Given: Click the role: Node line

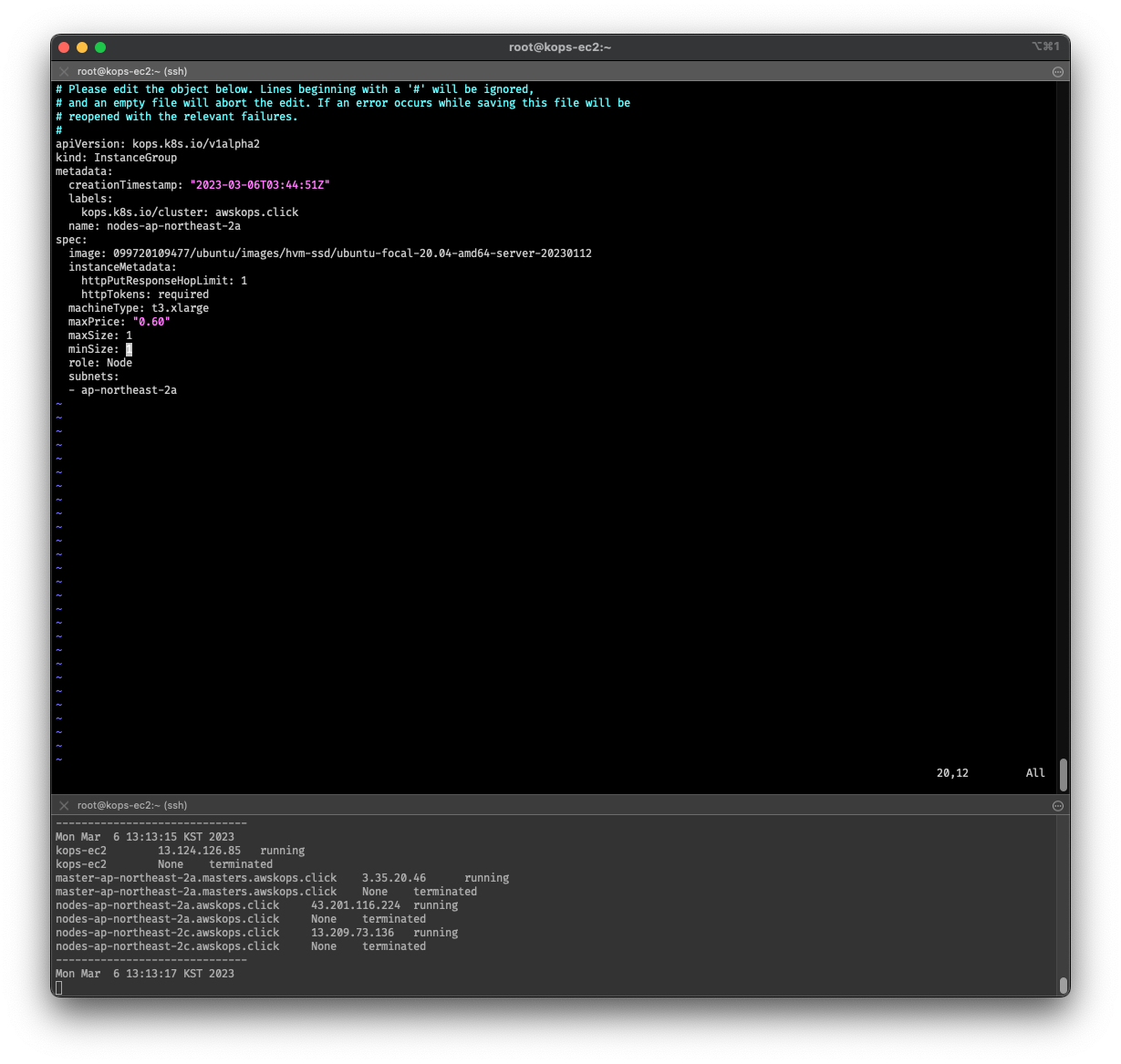Looking at the screenshot, I should pyautogui.click(x=100, y=363).
